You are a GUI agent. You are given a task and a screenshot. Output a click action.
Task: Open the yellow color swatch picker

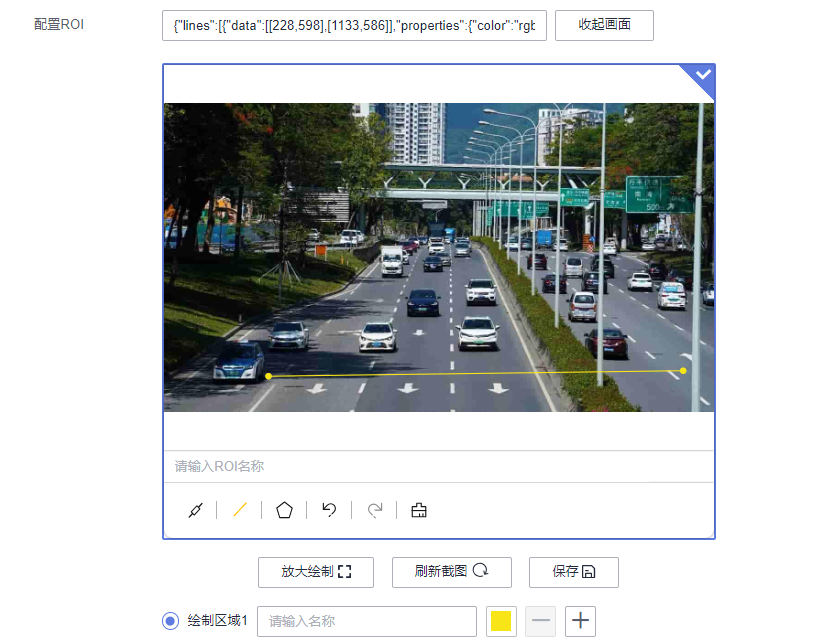(x=501, y=621)
